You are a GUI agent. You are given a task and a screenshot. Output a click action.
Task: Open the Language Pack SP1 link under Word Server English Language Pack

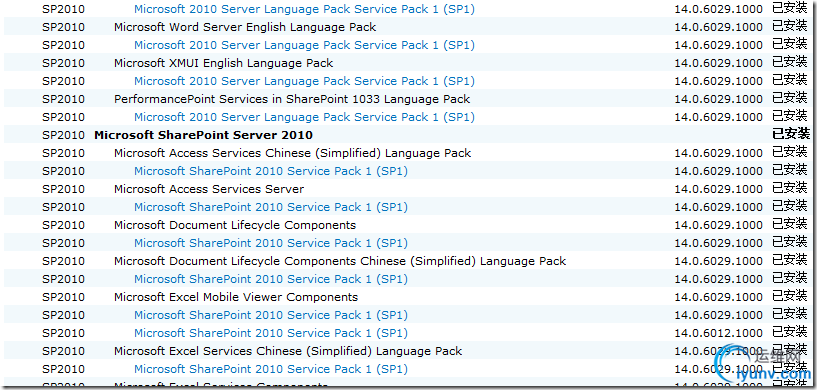tap(304, 45)
